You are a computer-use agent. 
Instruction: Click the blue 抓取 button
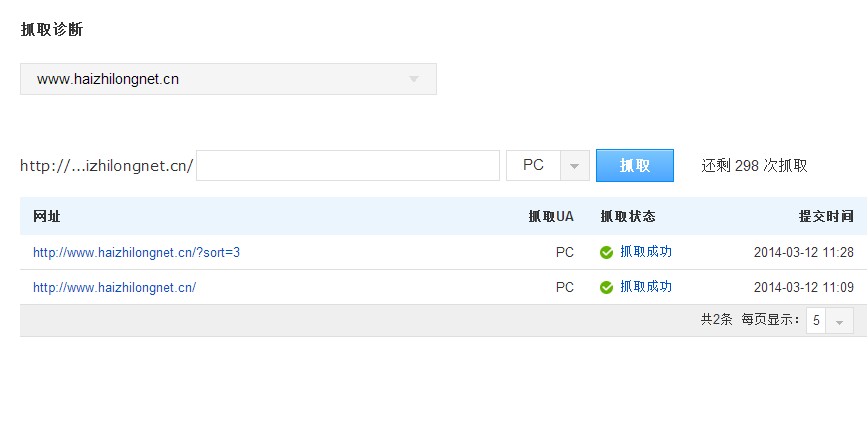[634, 165]
